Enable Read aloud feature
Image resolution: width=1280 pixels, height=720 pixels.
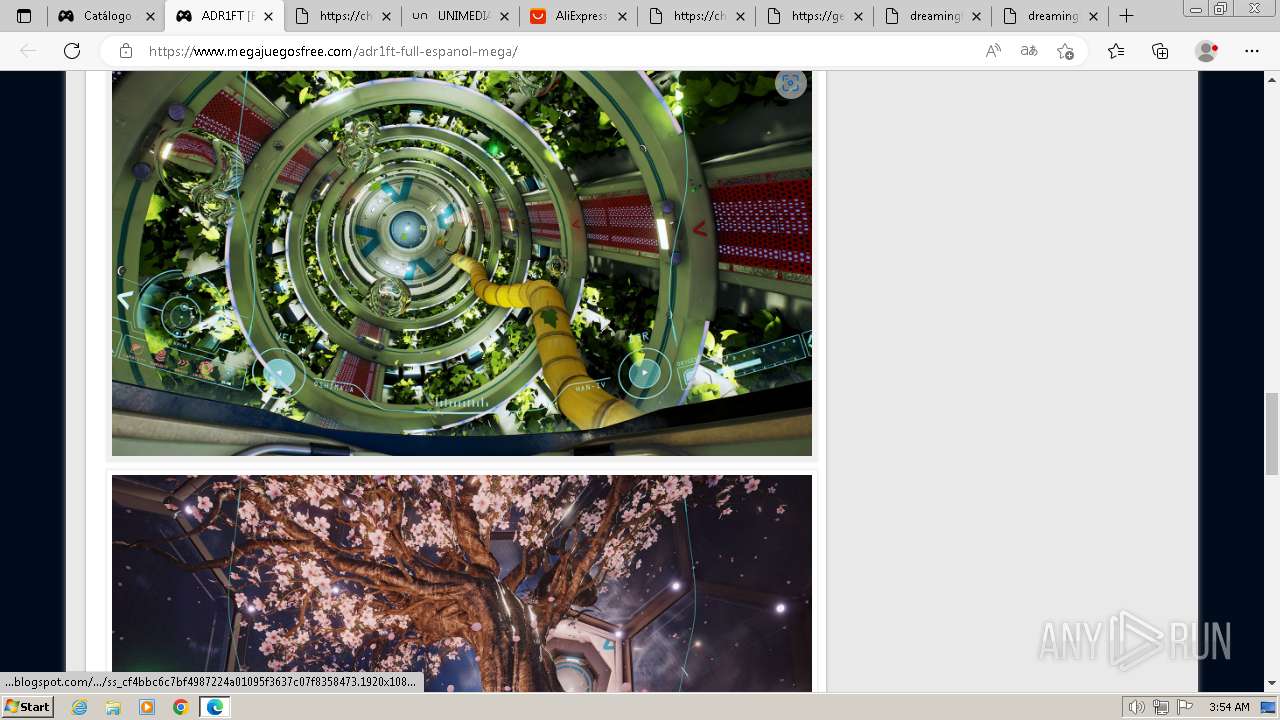coord(993,51)
